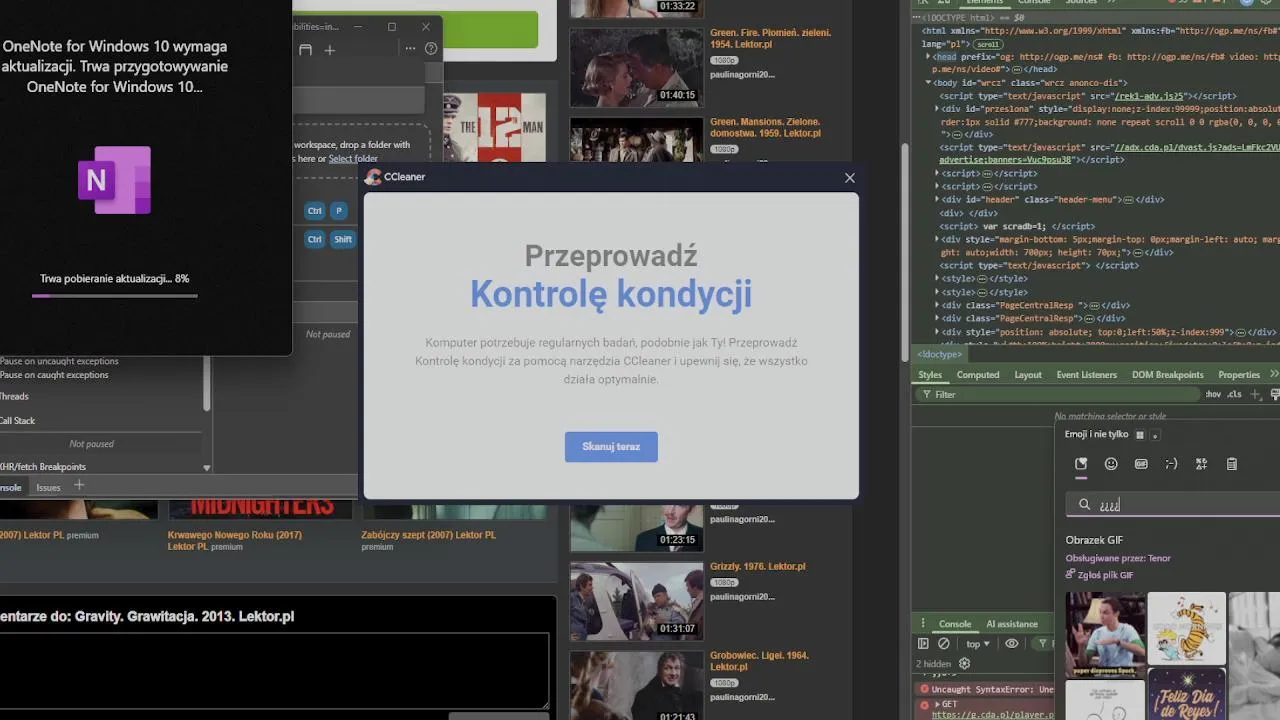Expand the div id="header" node
This screenshot has width=1280, height=720.
click(938, 200)
